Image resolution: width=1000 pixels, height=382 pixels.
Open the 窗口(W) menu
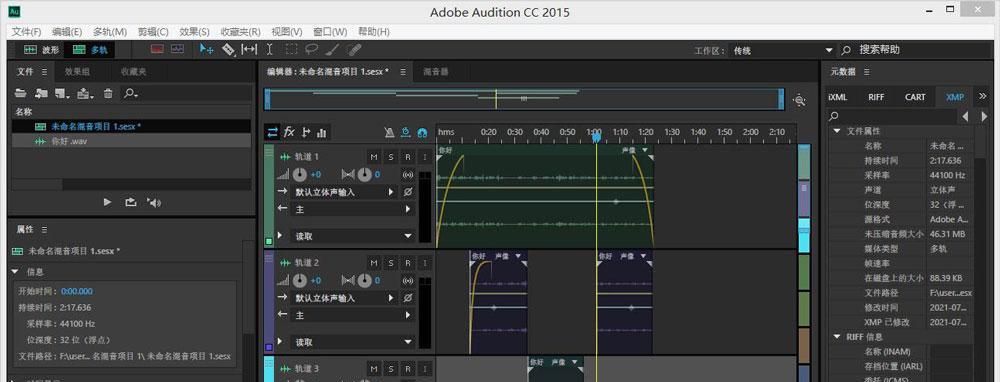coord(330,31)
